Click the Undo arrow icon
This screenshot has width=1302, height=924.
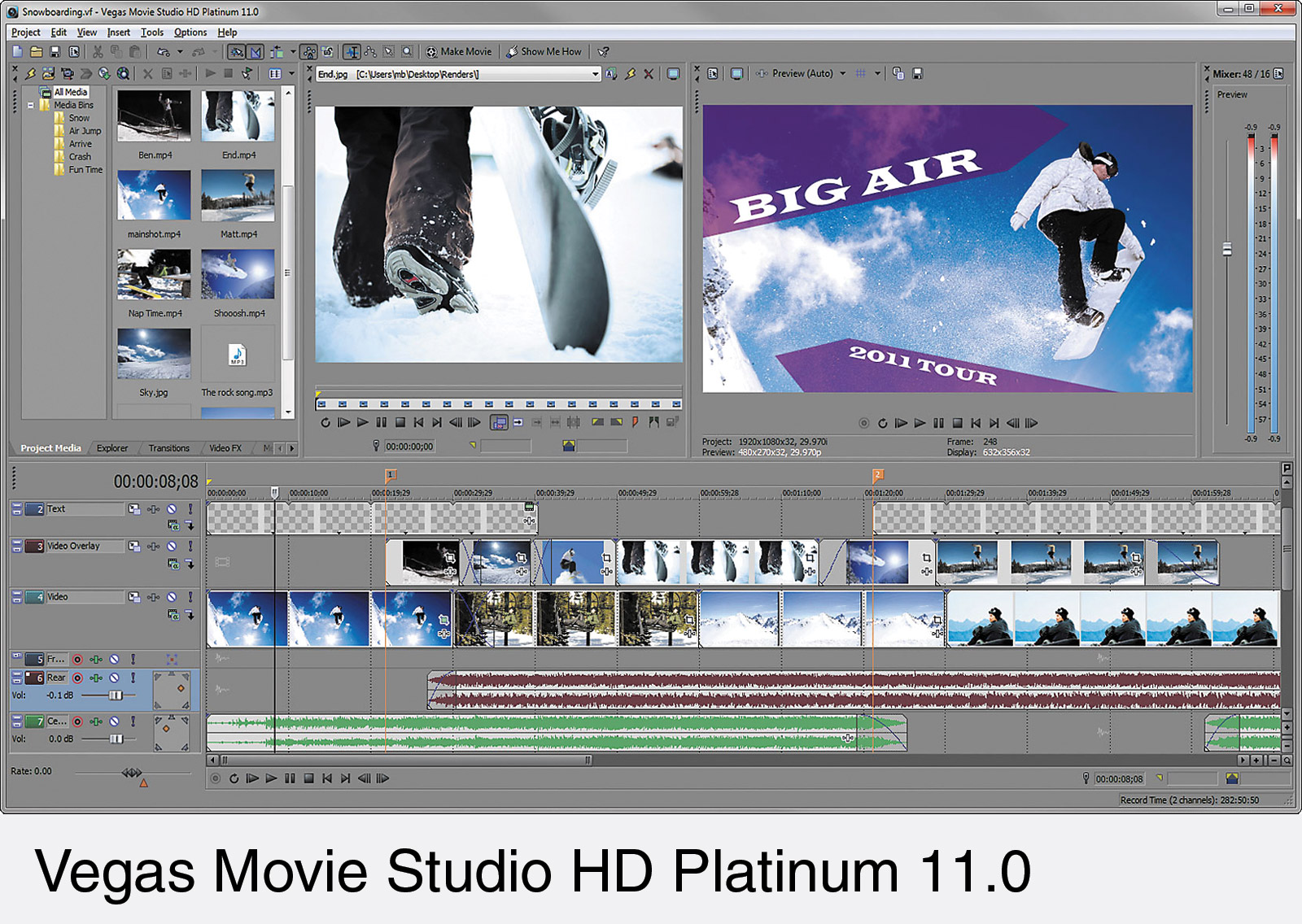(164, 51)
